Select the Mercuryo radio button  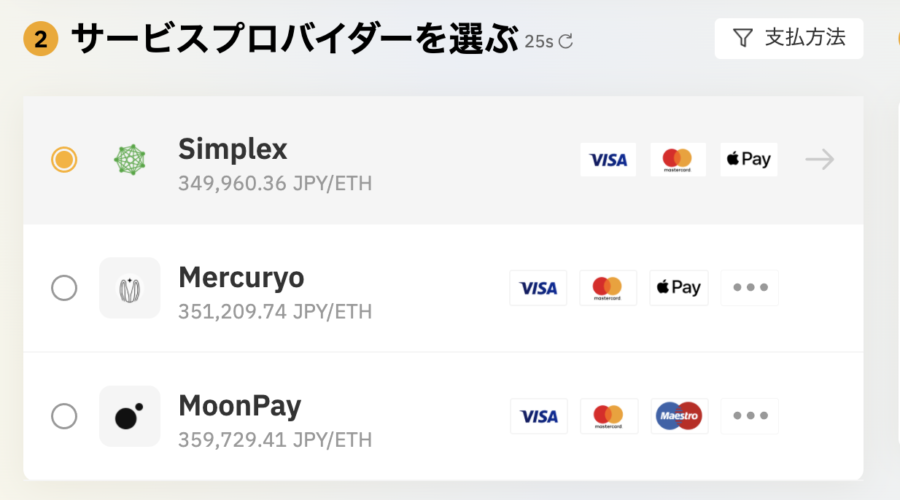click(x=64, y=288)
